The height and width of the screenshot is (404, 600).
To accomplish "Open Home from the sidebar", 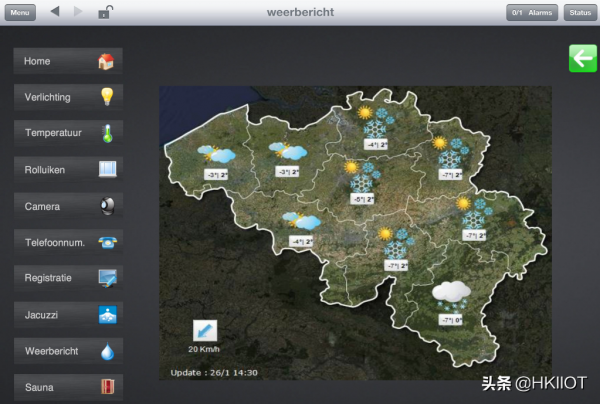I will (68, 61).
